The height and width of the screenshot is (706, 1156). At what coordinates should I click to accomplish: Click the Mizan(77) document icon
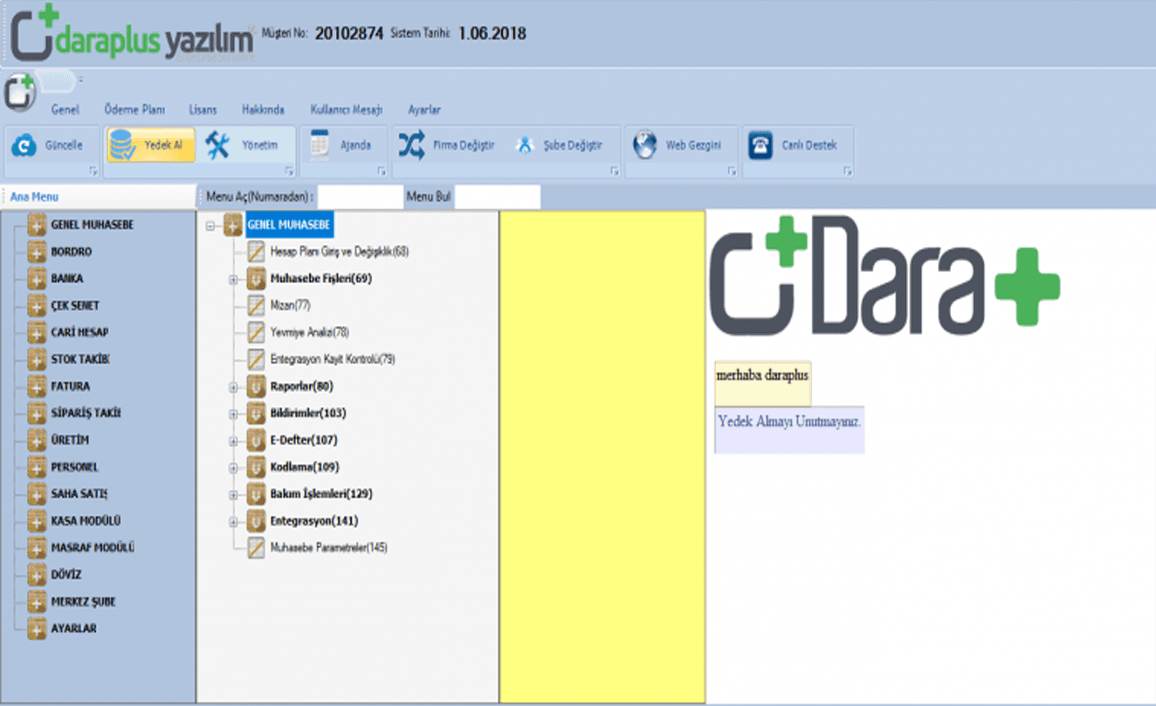coord(256,305)
